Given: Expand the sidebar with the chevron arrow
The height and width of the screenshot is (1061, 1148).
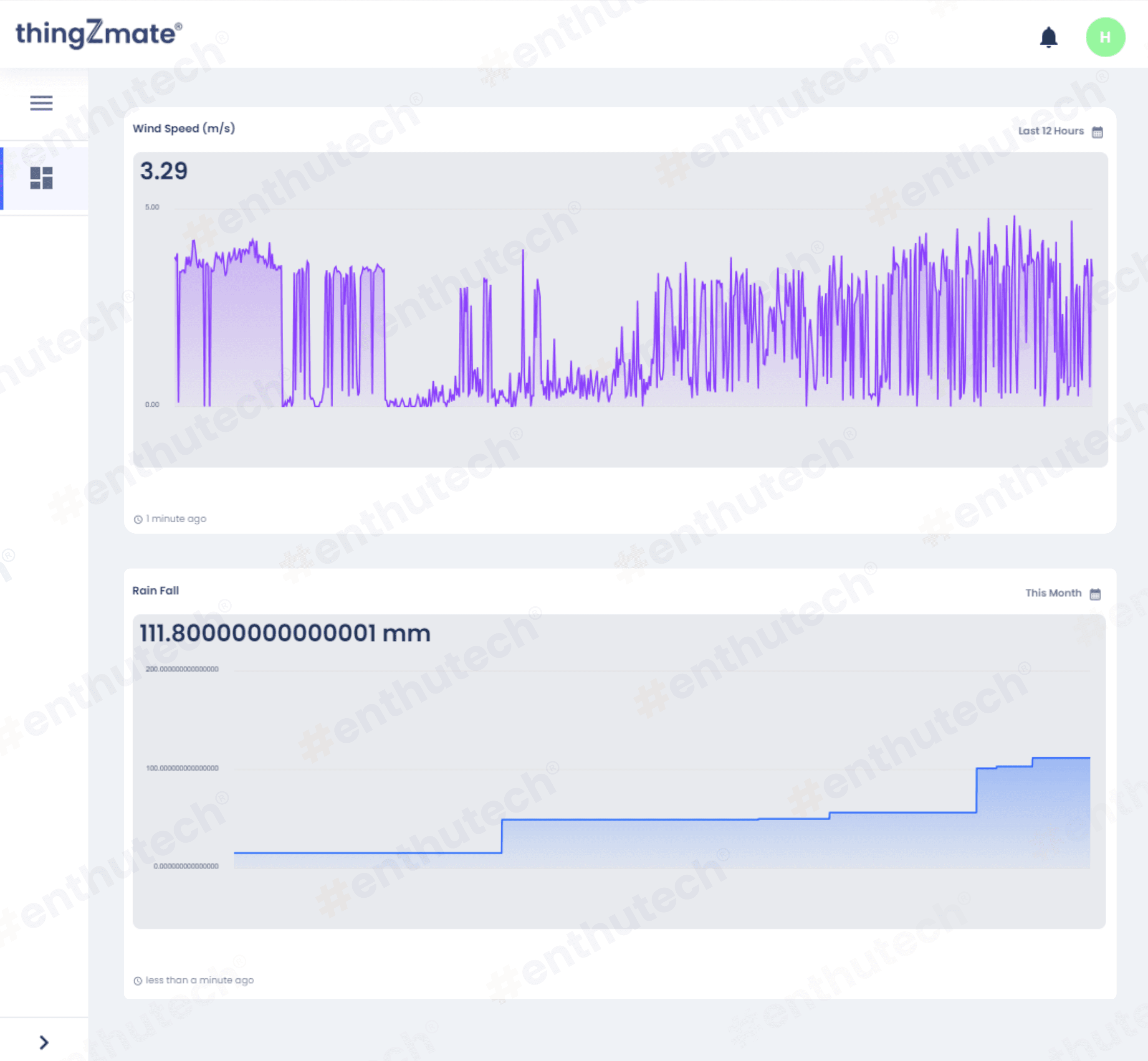Looking at the screenshot, I should coord(43,1042).
